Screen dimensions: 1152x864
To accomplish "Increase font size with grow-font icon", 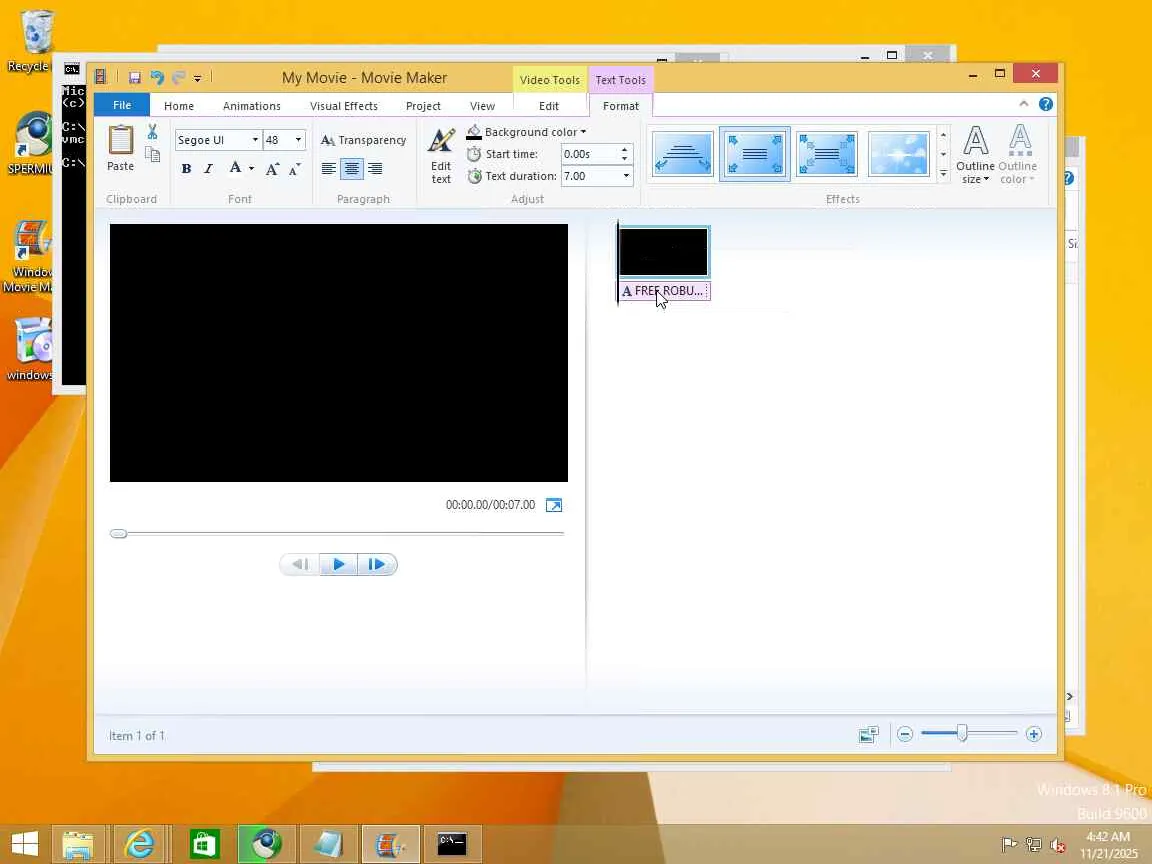I will pyautogui.click(x=272, y=169).
